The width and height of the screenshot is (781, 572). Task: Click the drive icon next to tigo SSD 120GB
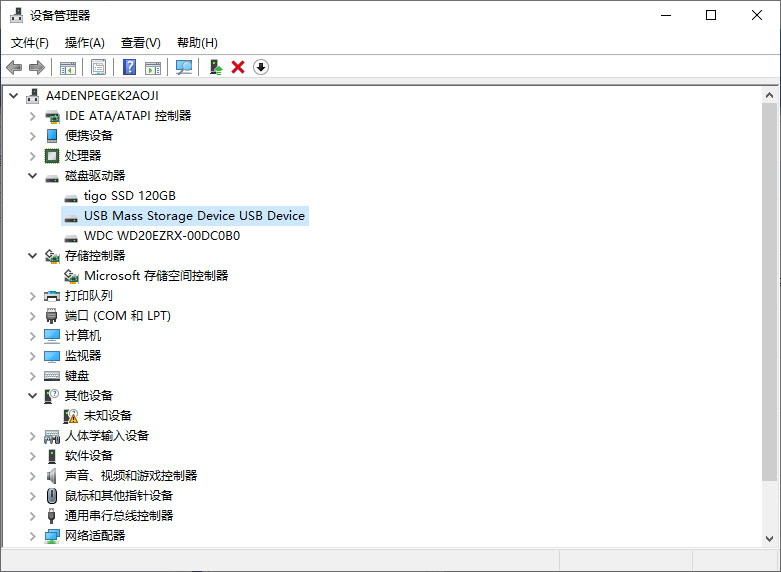pyautogui.click(x=71, y=197)
